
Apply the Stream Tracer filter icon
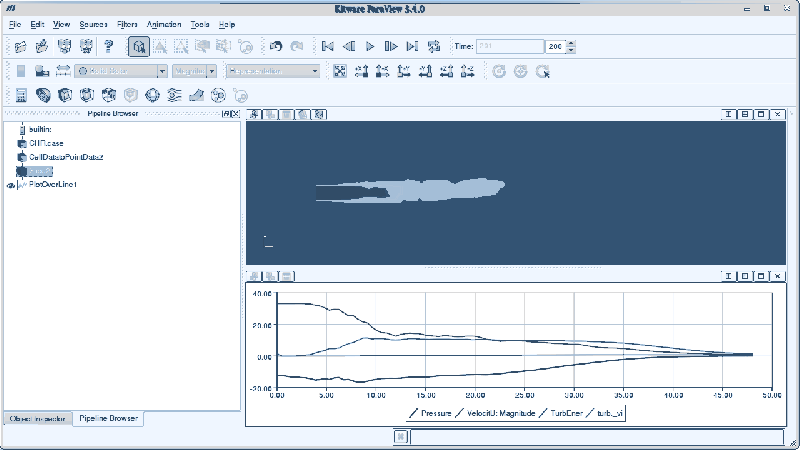(174, 95)
